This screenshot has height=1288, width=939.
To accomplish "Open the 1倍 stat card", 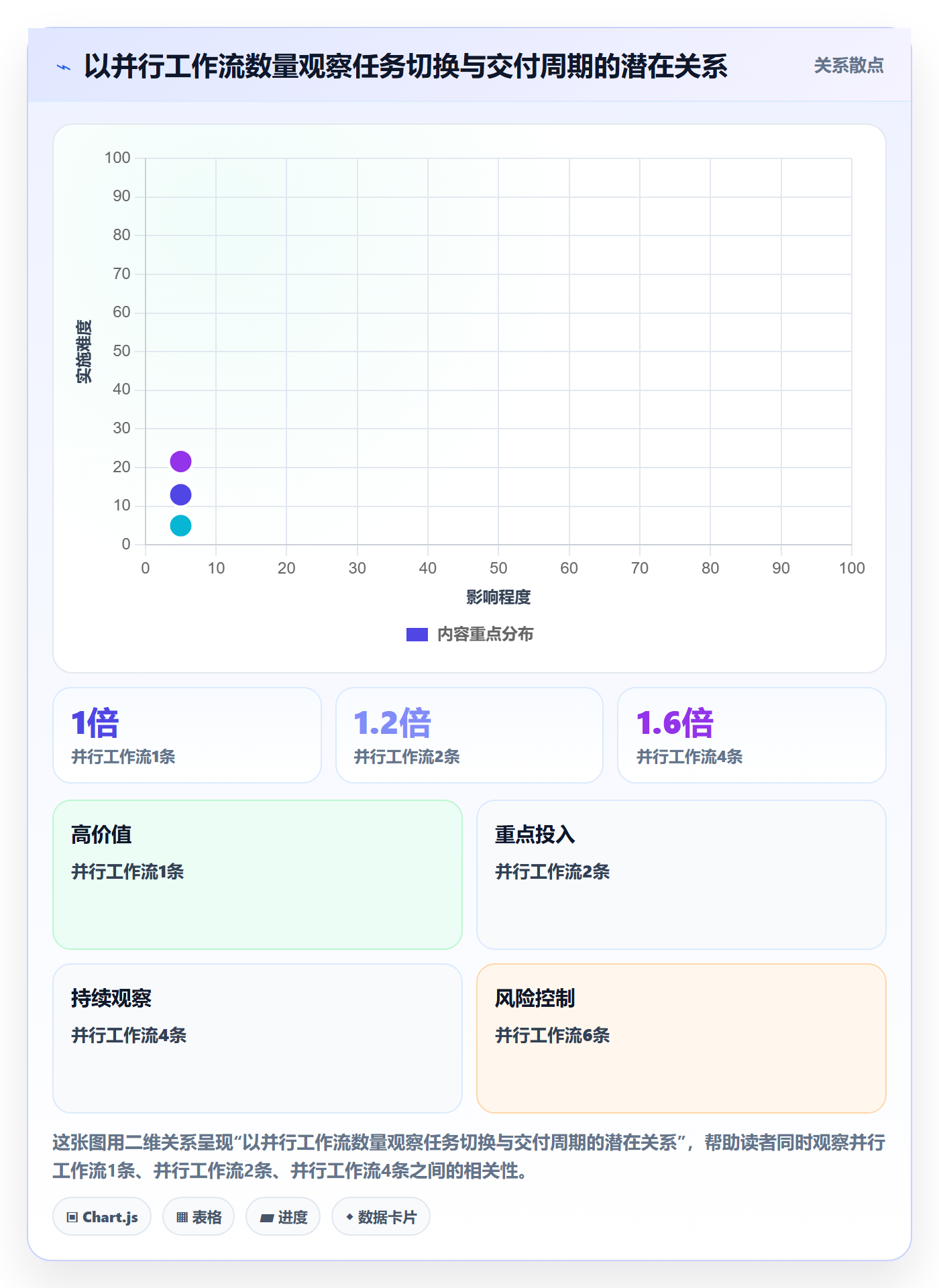I will tap(187, 735).
